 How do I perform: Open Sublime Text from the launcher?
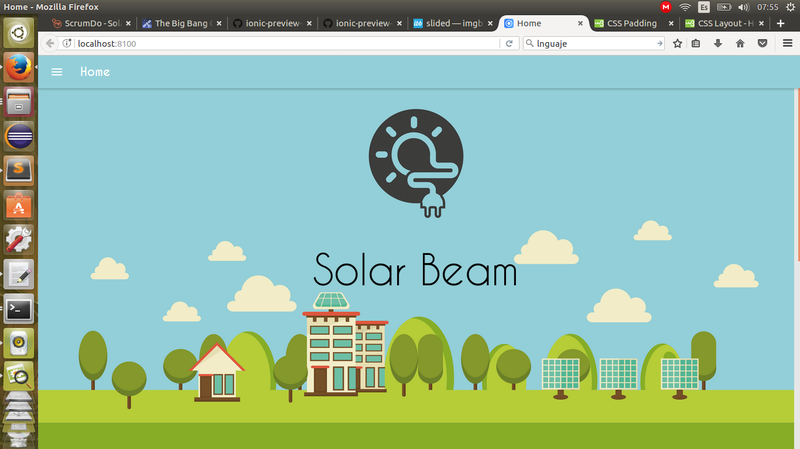pyautogui.click(x=19, y=170)
